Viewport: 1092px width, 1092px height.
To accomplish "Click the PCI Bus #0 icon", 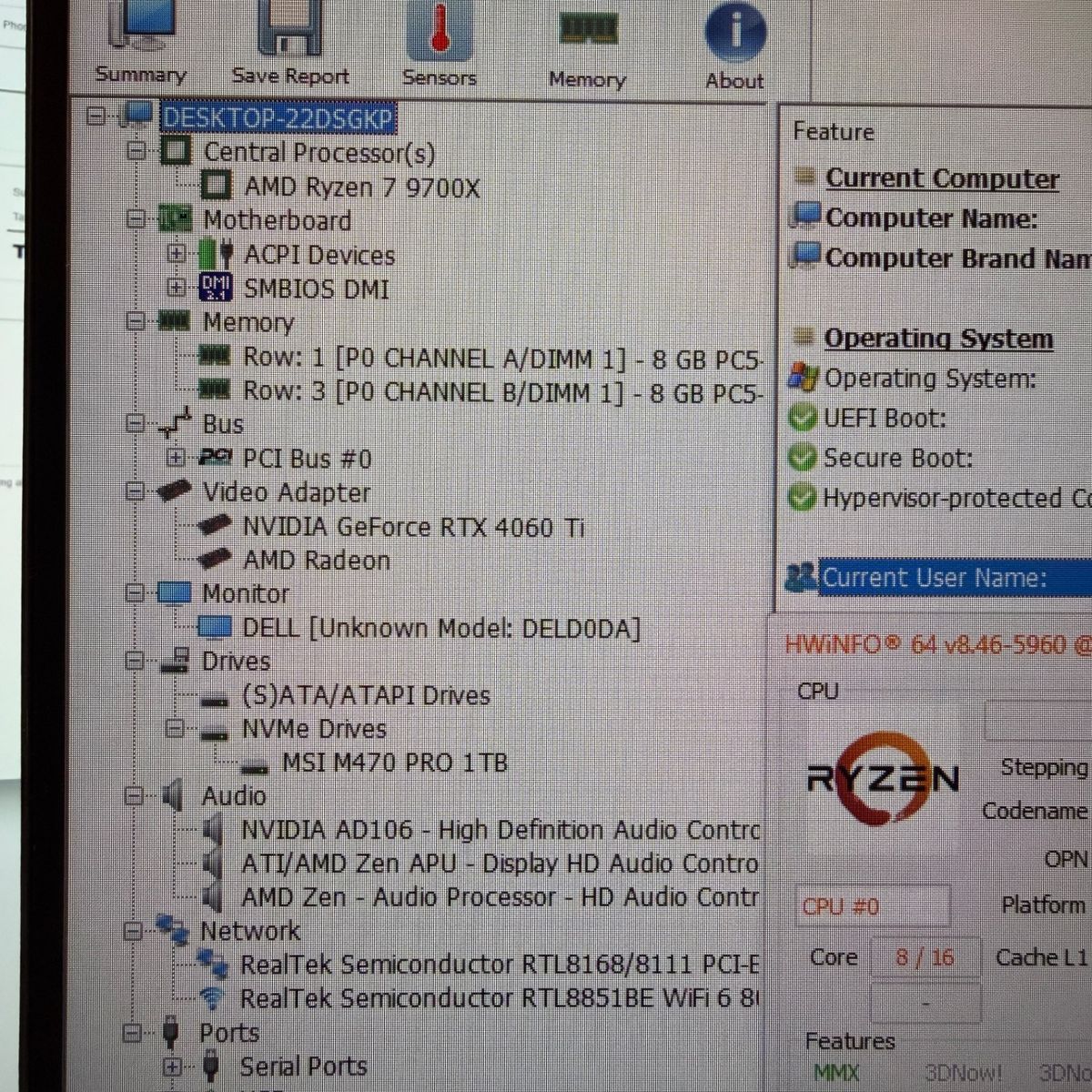I will (216, 458).
